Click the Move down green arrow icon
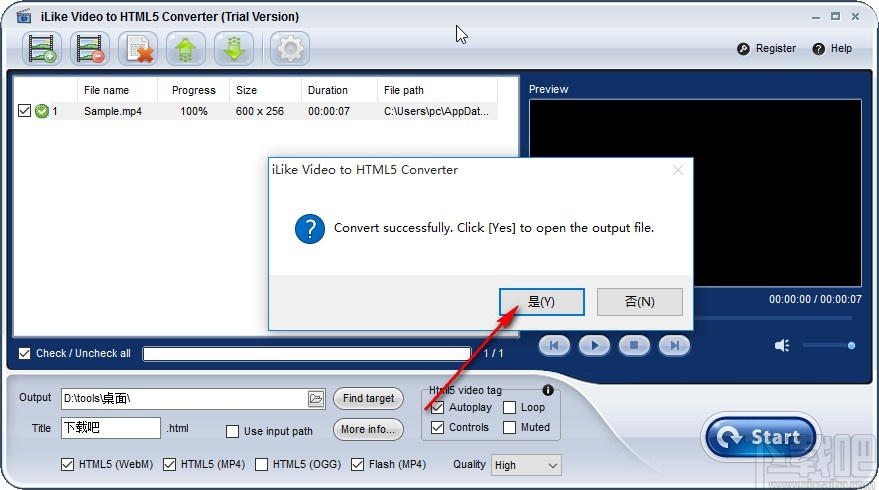The image size is (879, 490). [234, 49]
